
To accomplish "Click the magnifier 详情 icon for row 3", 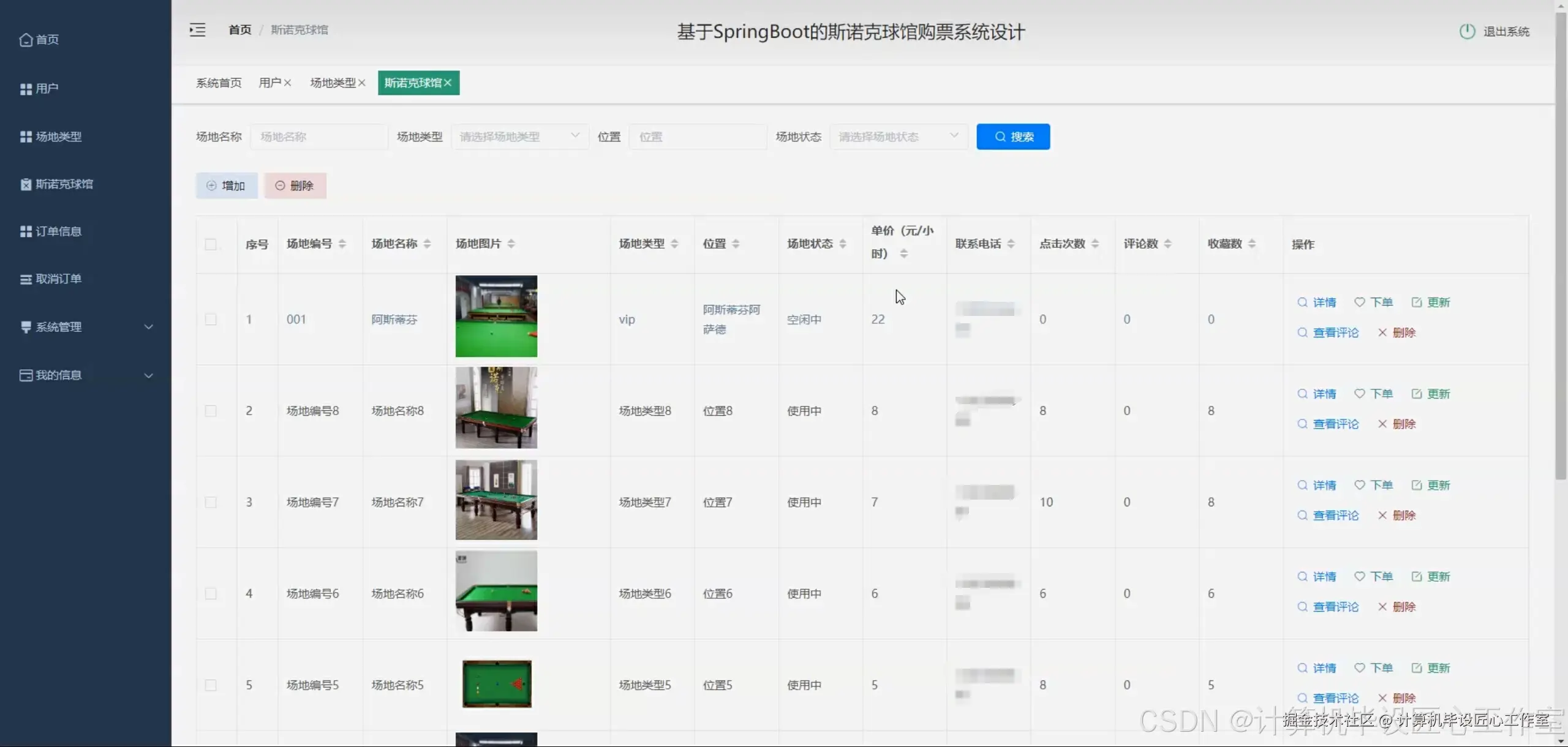I will [1302, 484].
